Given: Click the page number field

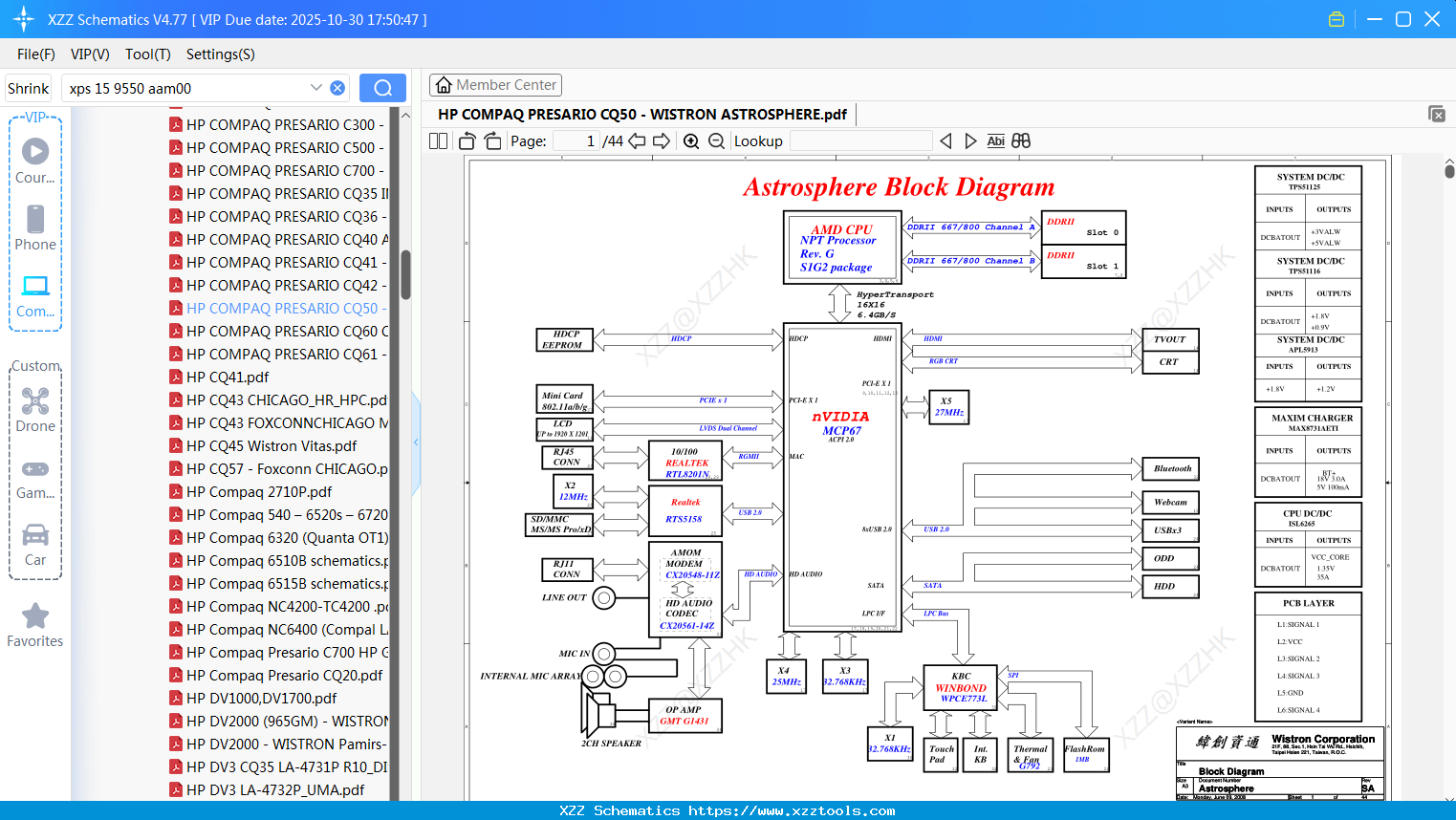Looking at the screenshot, I should 576,140.
